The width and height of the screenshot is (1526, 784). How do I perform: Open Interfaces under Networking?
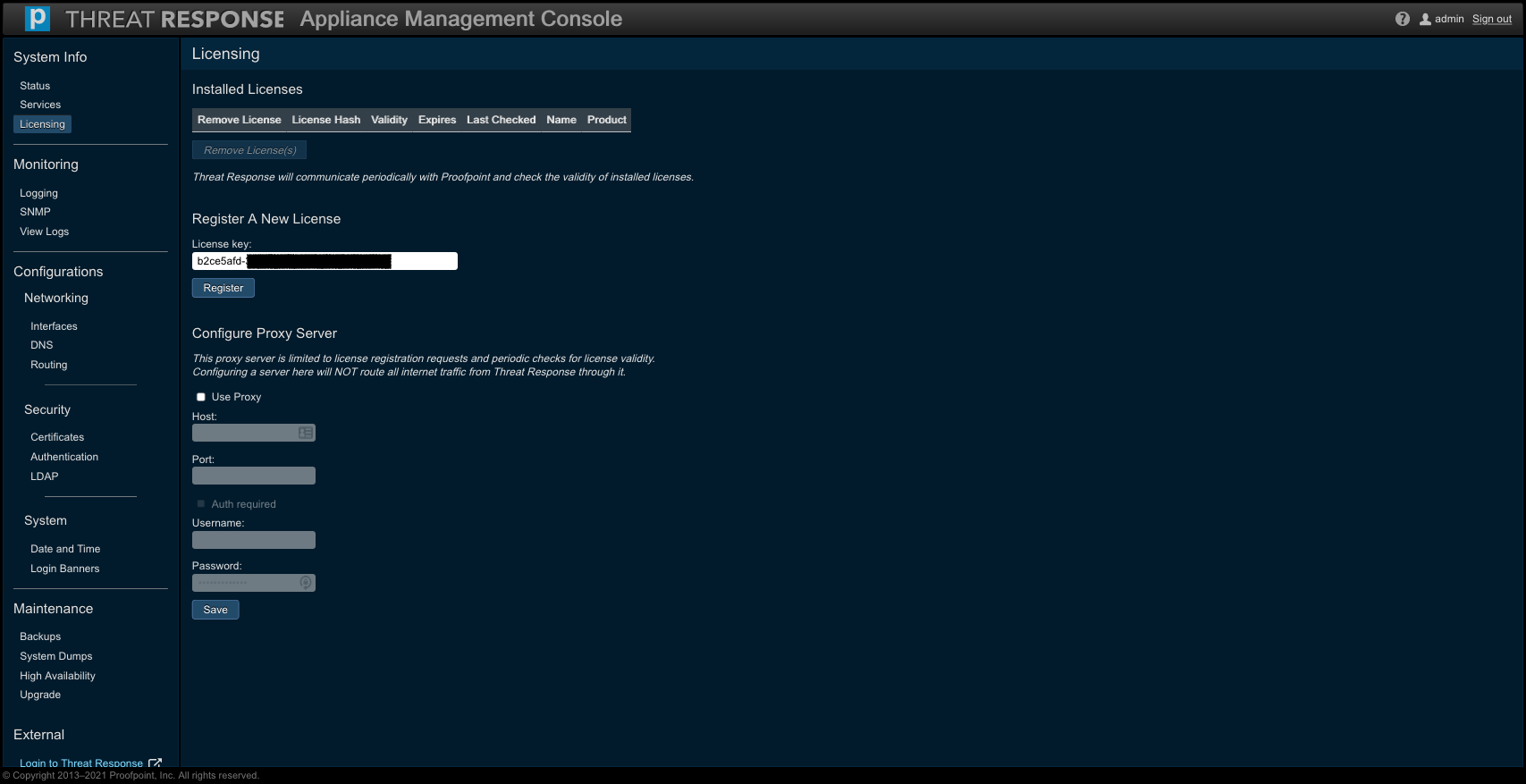(x=54, y=326)
